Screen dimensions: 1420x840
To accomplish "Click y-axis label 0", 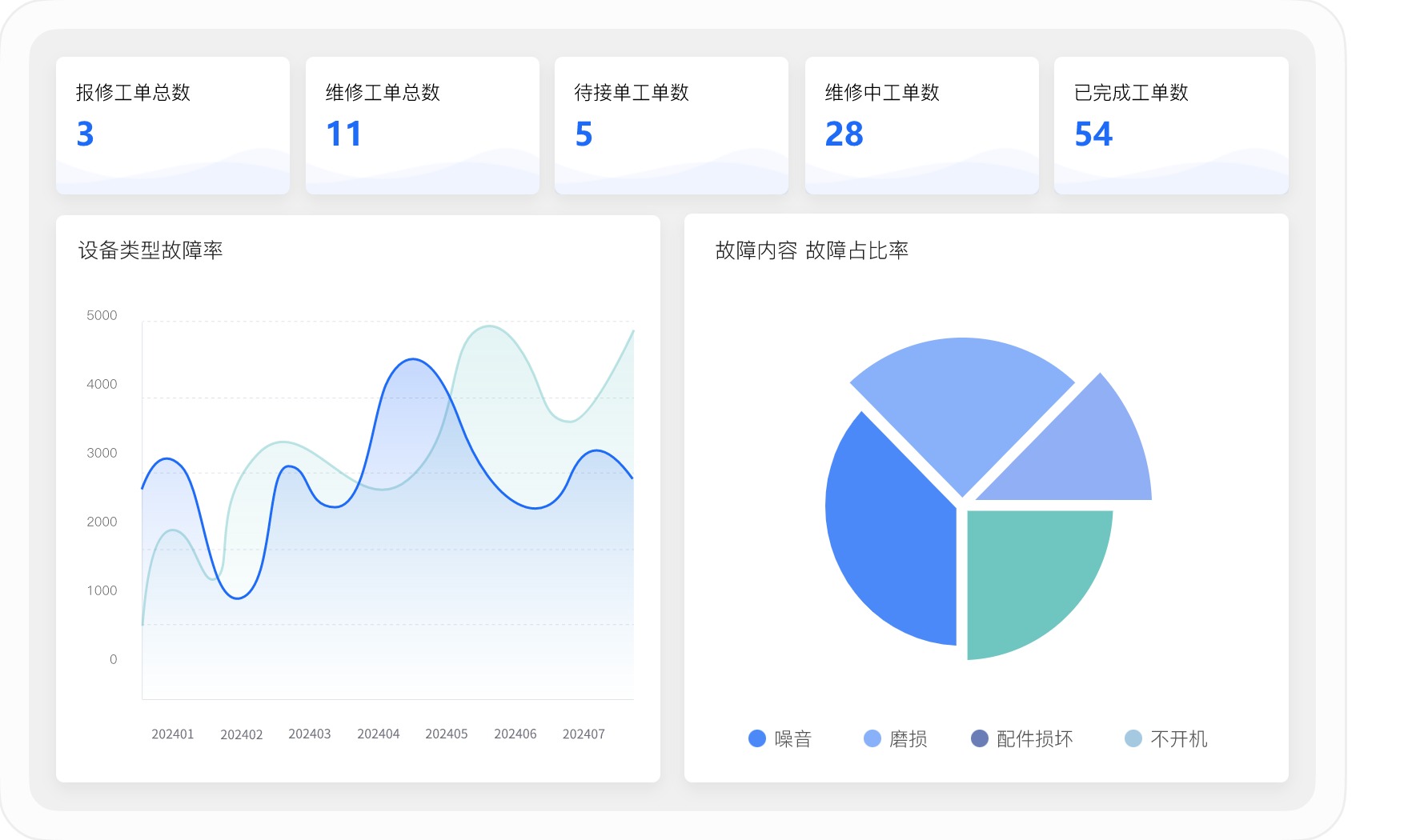I will click(114, 659).
